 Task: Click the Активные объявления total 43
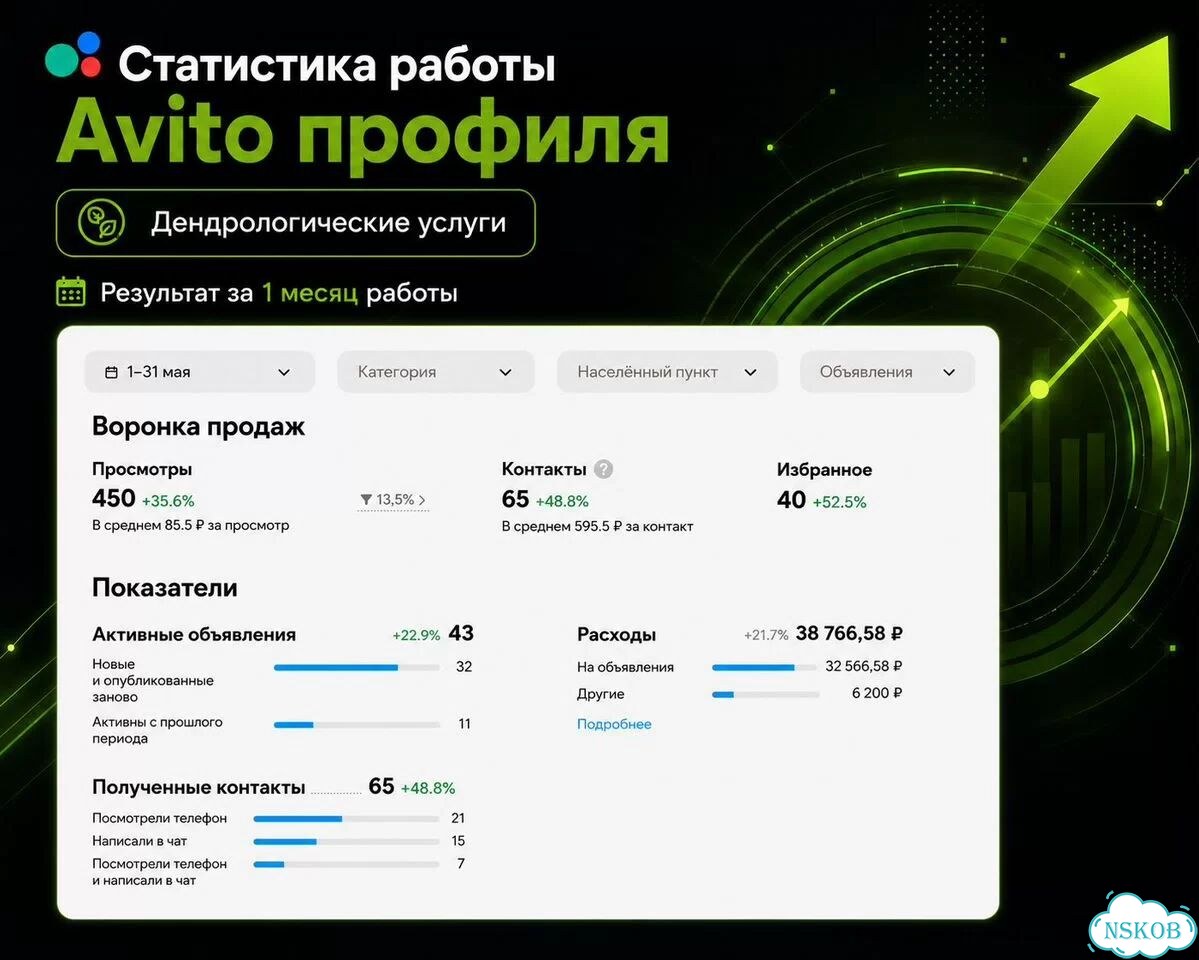click(x=461, y=633)
